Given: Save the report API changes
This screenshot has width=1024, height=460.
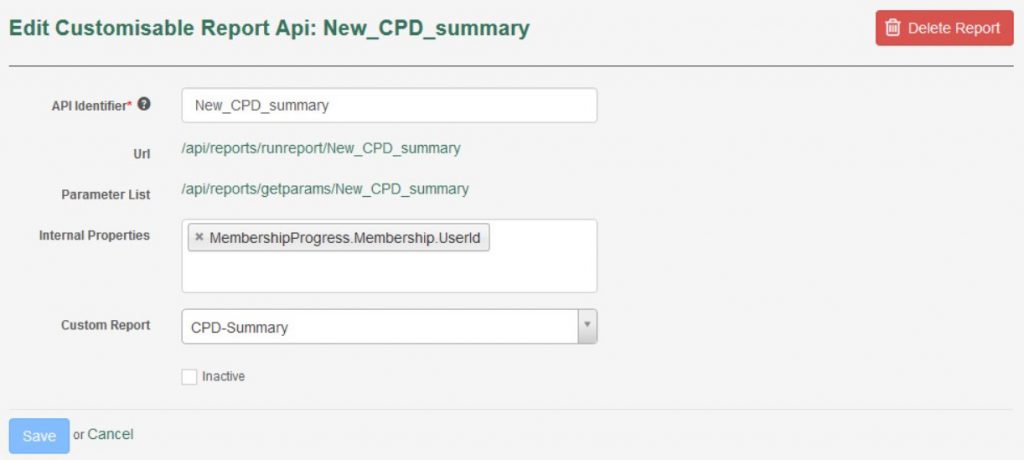Looking at the screenshot, I should pyautogui.click(x=39, y=436).
